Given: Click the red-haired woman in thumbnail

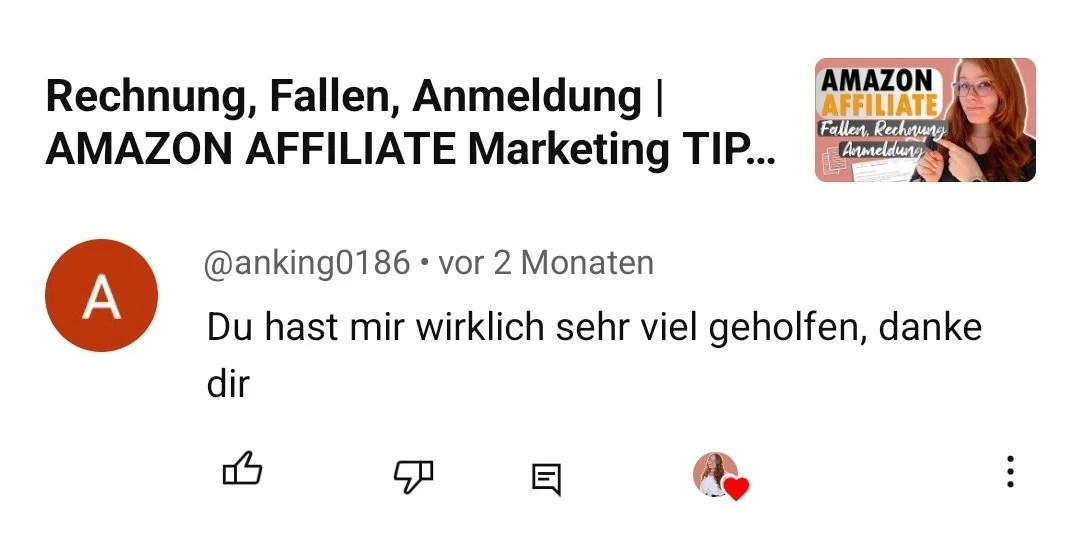Looking at the screenshot, I should pyautogui.click(x=988, y=121).
